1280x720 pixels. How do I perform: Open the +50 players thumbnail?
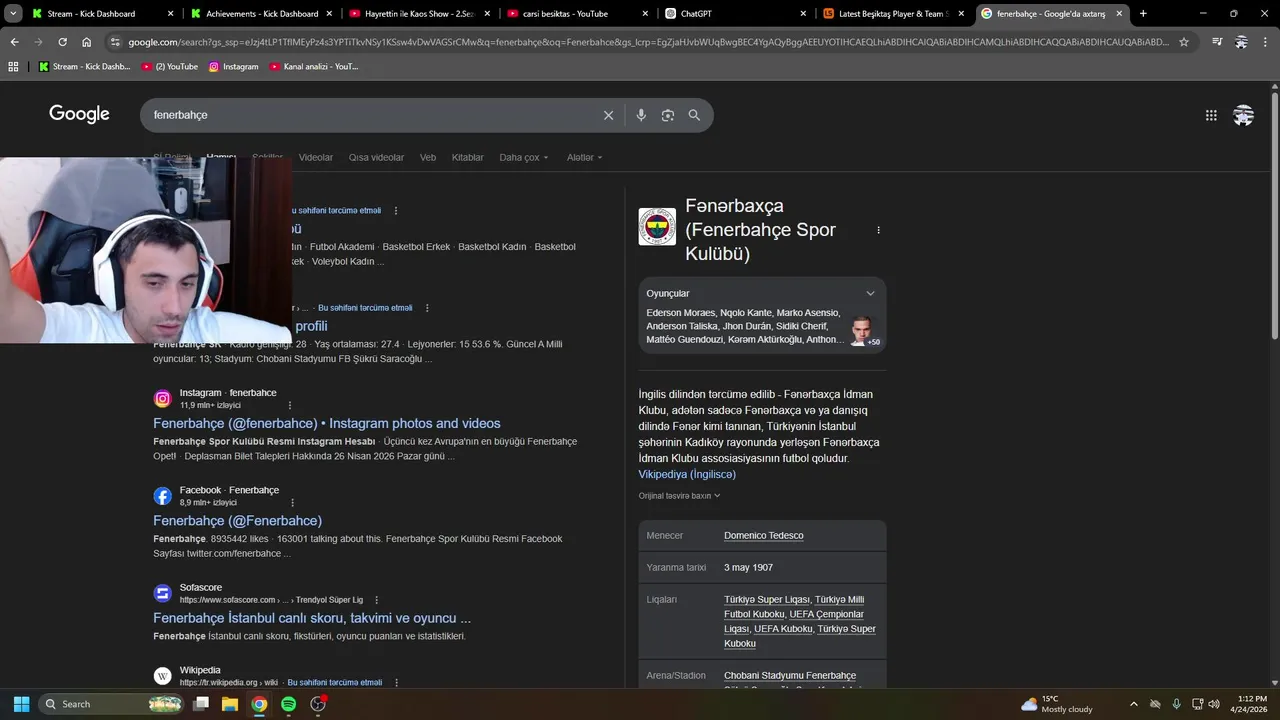point(863,331)
